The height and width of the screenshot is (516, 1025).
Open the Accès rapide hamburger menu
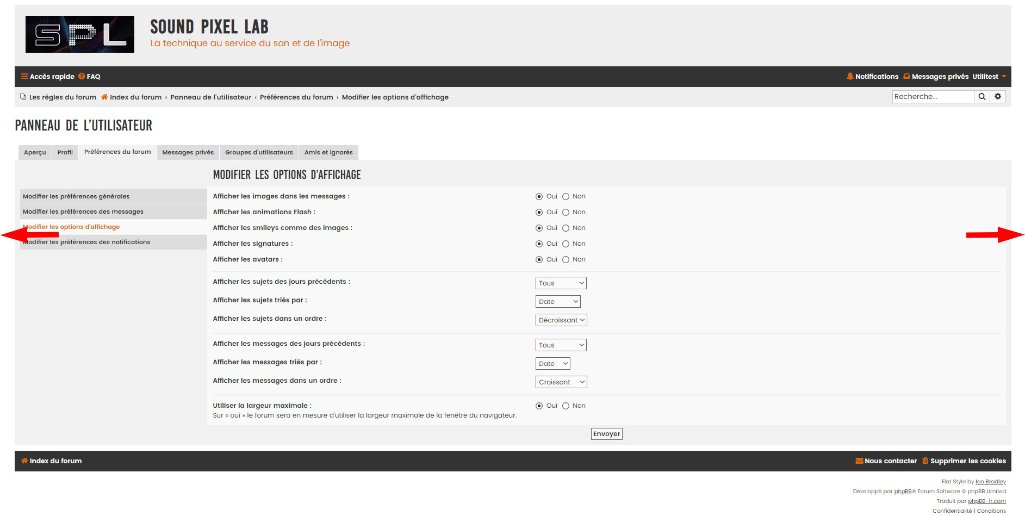(x=24, y=76)
